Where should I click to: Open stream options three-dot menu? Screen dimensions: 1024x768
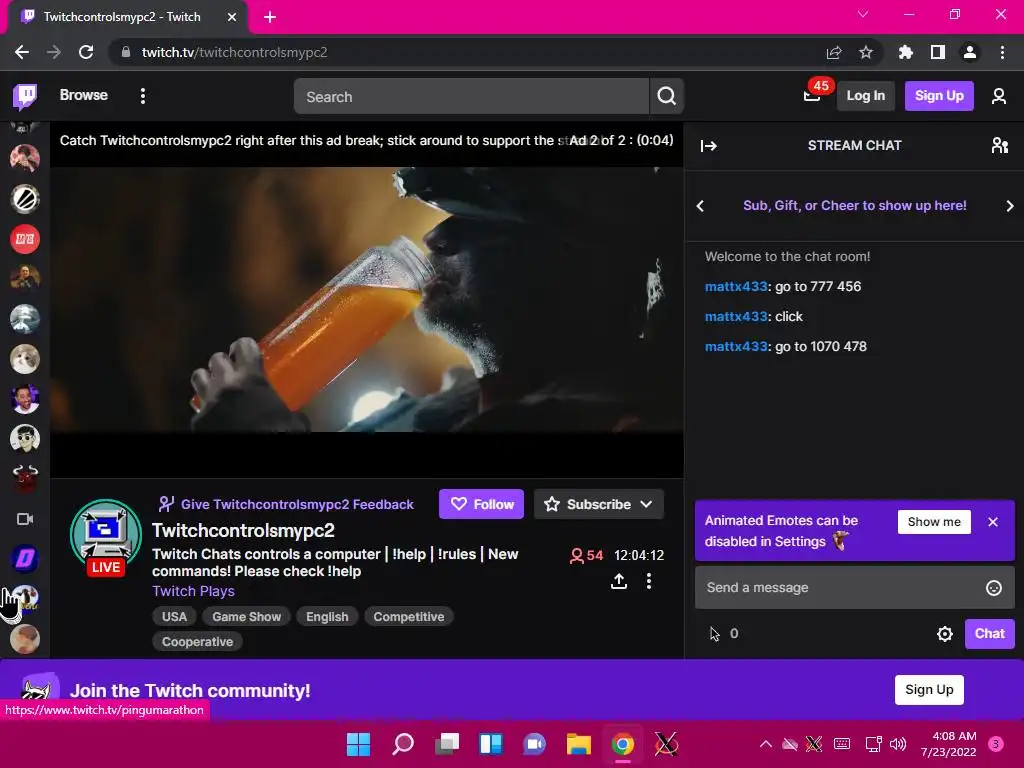pos(648,581)
